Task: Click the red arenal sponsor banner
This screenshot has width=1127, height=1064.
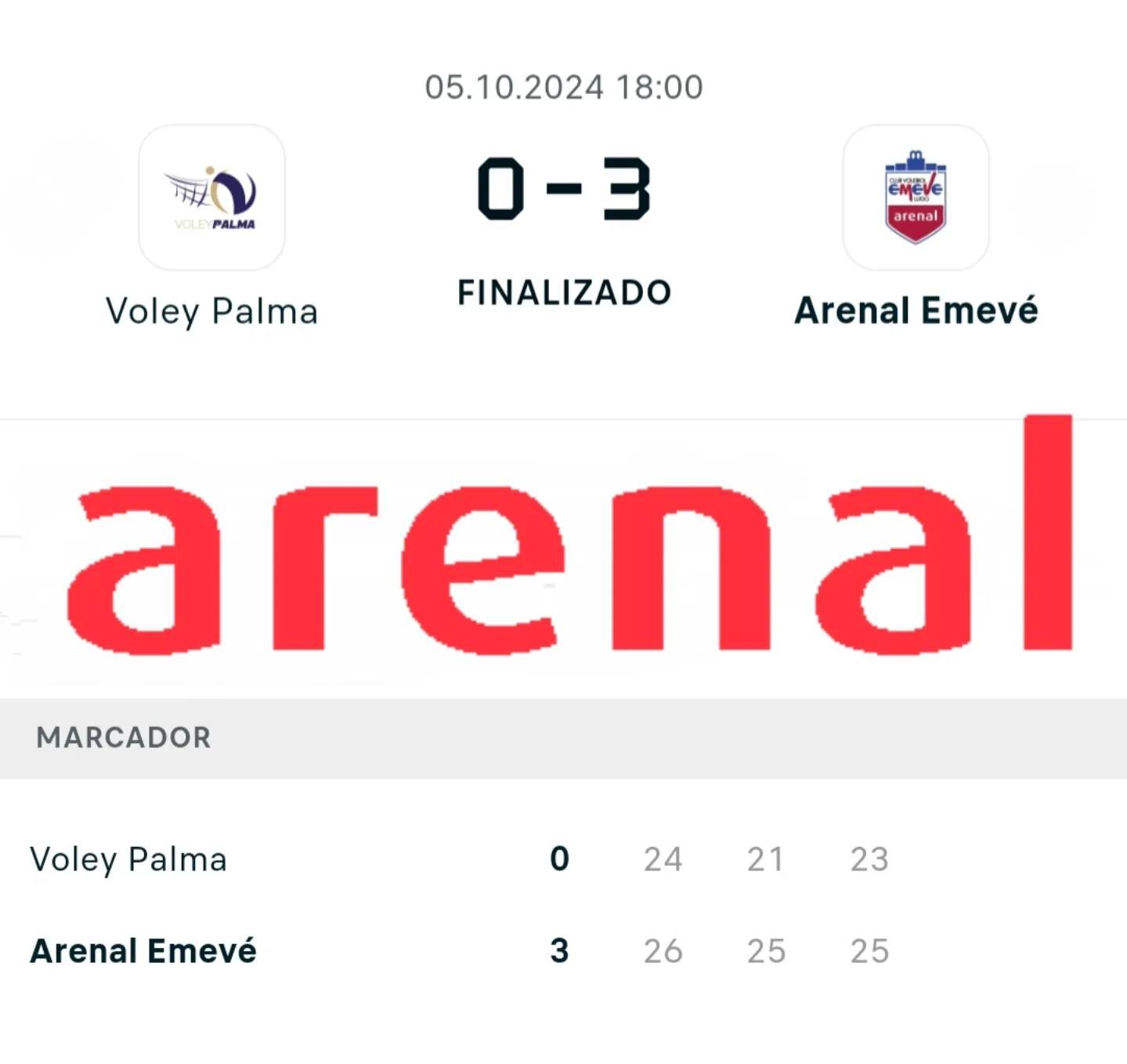Action: 564,556
